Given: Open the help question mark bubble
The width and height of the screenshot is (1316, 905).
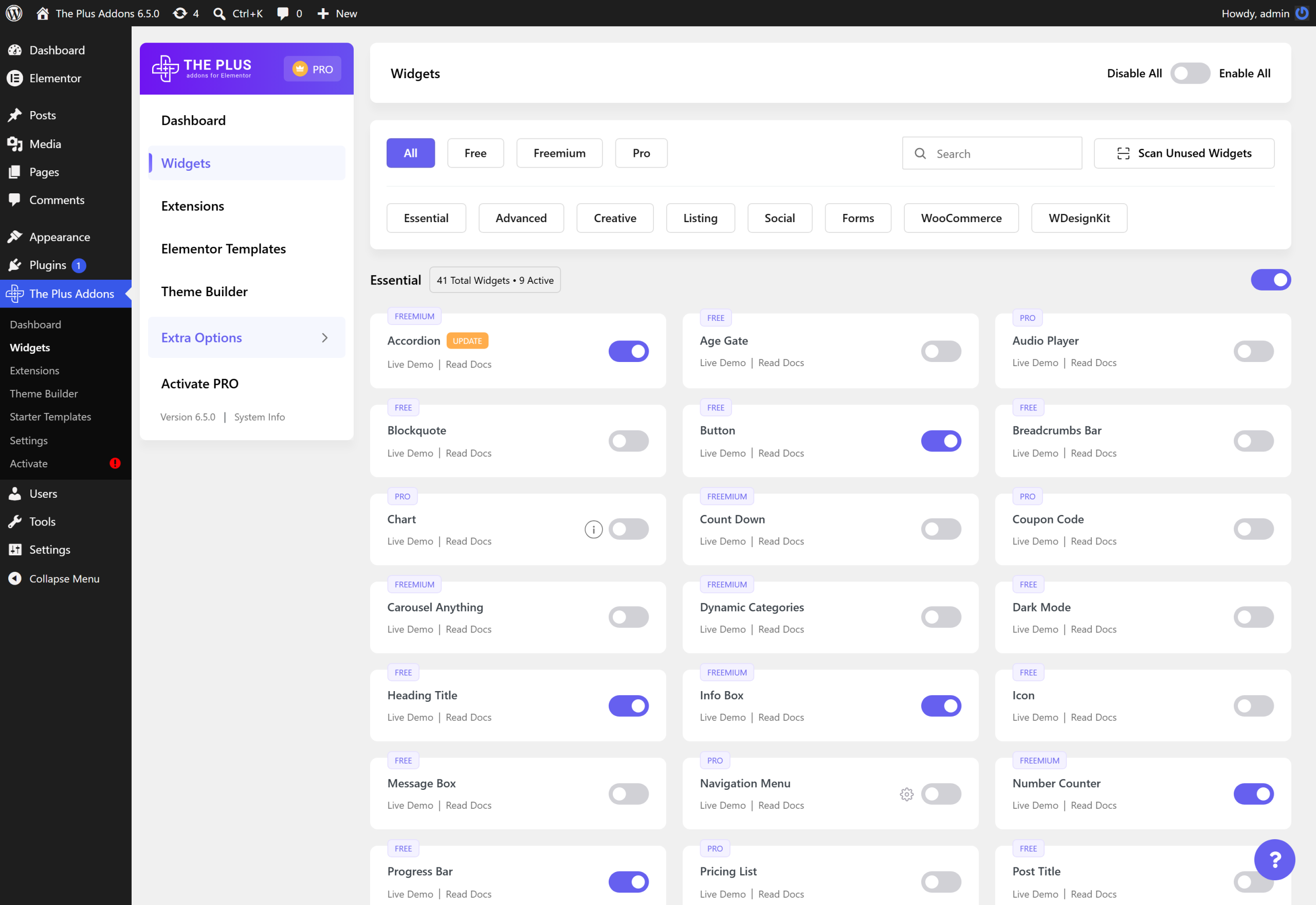Looking at the screenshot, I should tap(1274, 860).
